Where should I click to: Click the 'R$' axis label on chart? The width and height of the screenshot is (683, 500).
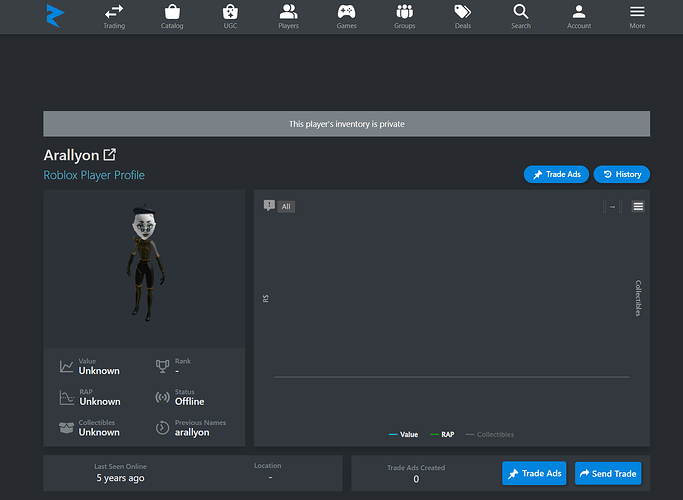click(266, 298)
